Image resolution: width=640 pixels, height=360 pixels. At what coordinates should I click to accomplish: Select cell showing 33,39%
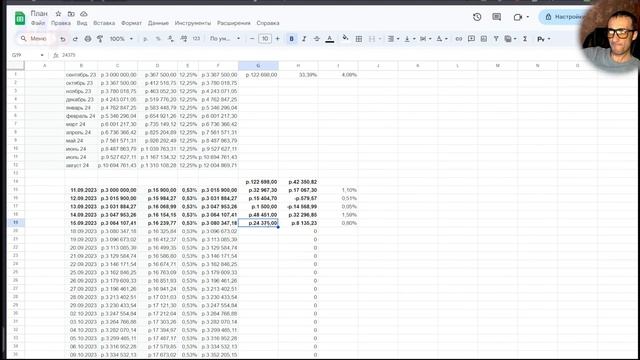[x=298, y=75]
